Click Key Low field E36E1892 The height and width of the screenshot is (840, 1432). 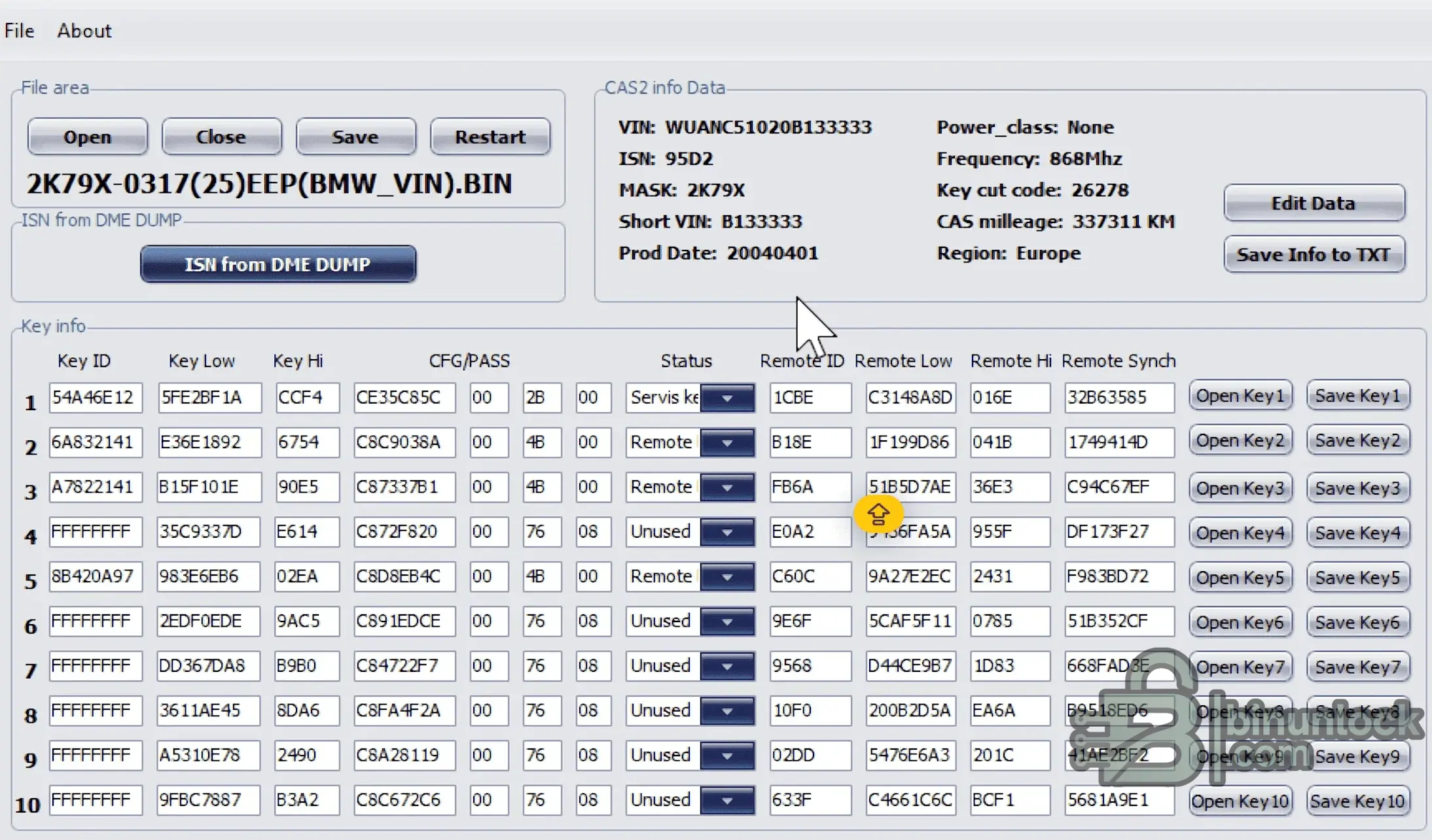click(209, 442)
